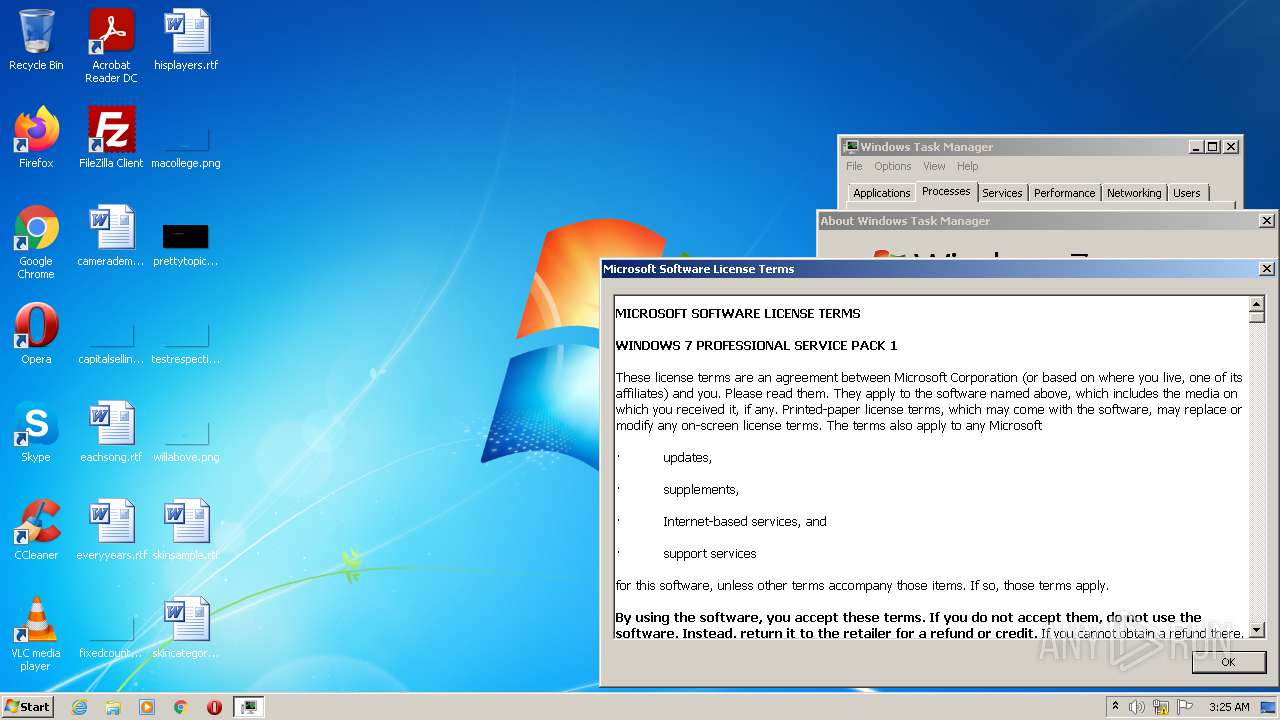Click the 'WINDOWS 7 PROFESSIONAL SERVICE PACK 1' heading
Viewport: 1280px width, 720px height.
point(756,346)
